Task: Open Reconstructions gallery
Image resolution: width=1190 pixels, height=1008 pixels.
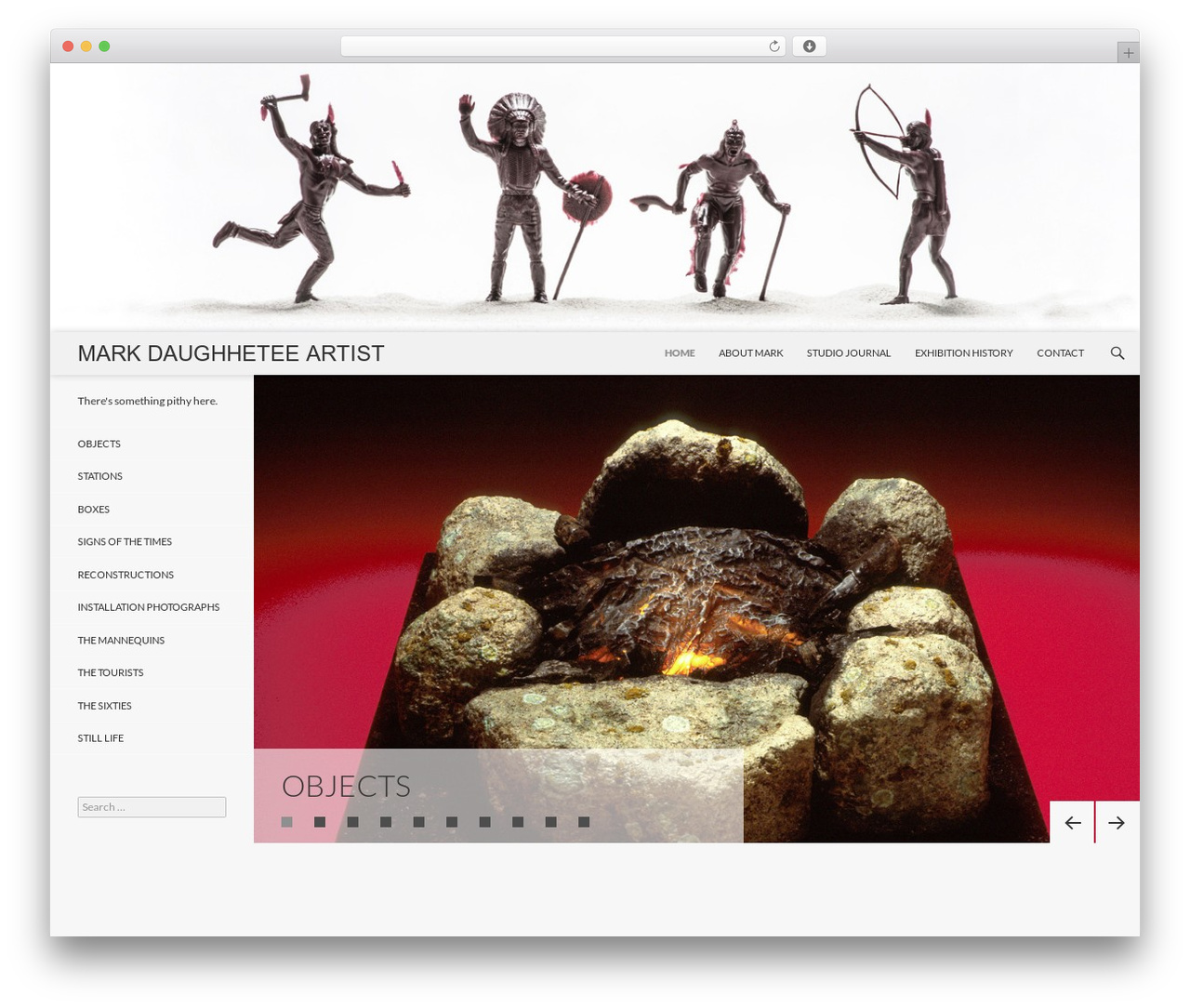Action: (x=126, y=575)
